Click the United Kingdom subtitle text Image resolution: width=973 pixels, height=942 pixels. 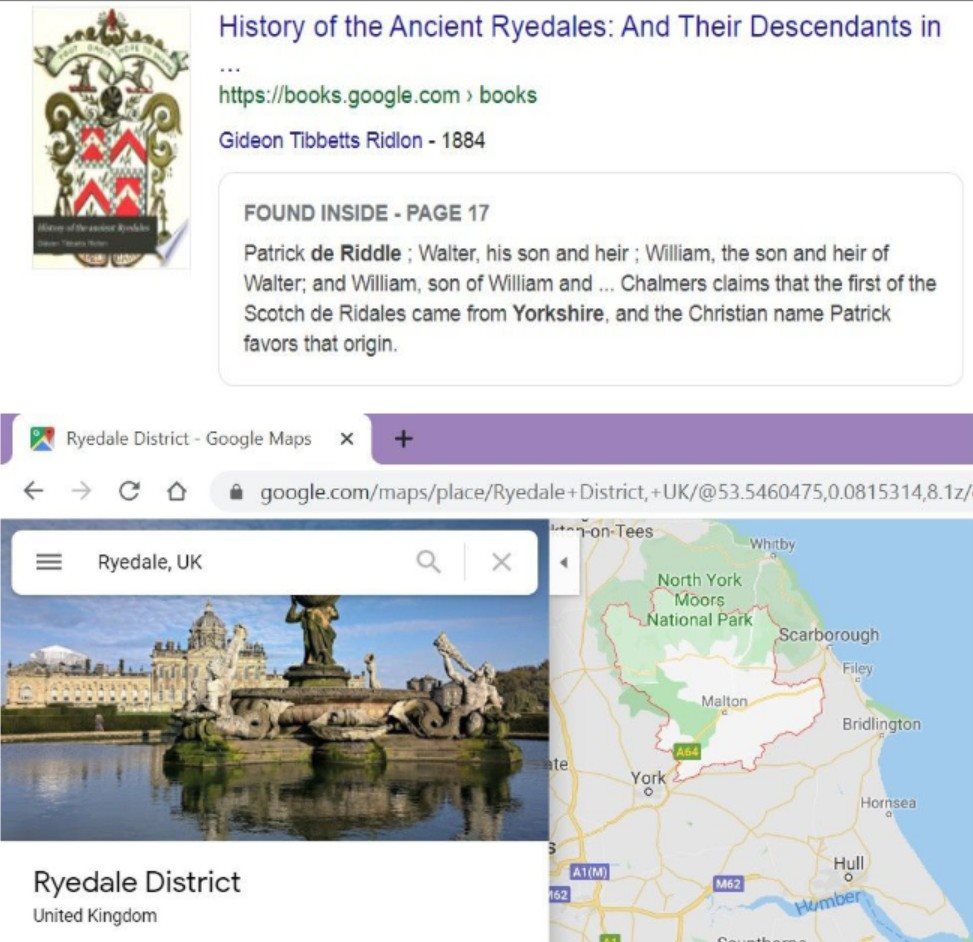(95, 915)
